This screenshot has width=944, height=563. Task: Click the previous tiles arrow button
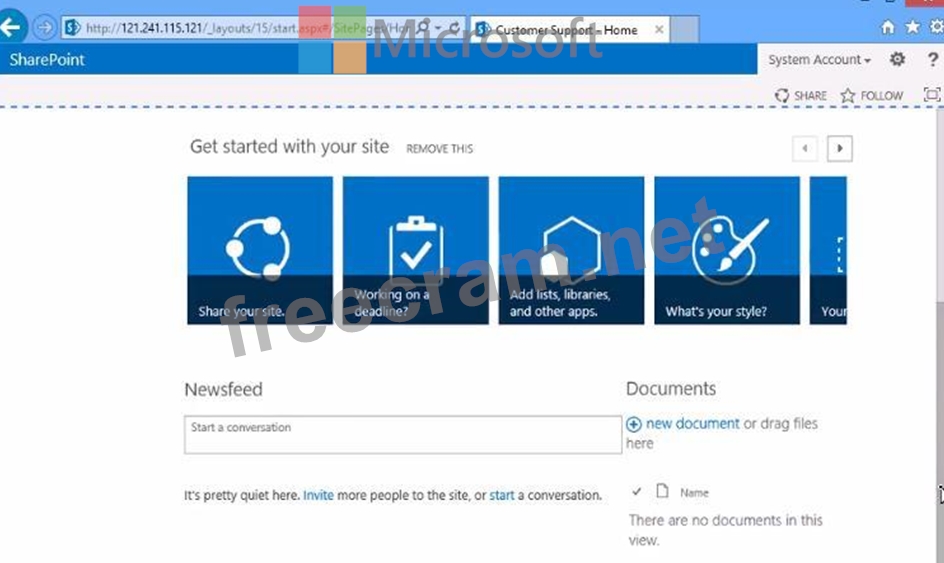pos(805,148)
